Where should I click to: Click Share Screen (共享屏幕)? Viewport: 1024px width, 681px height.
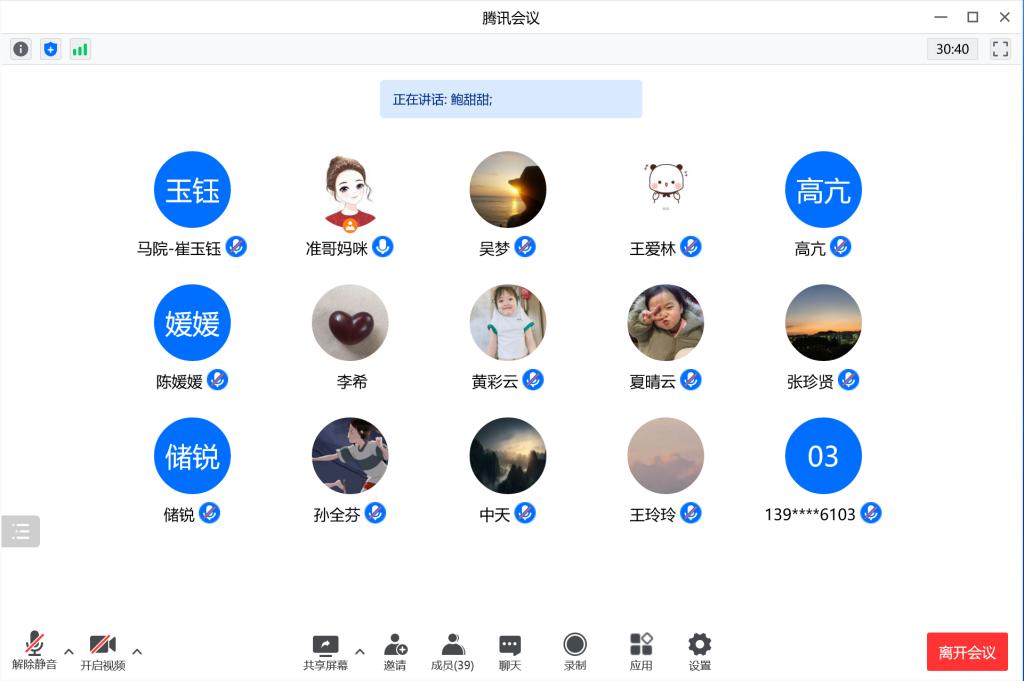(326, 651)
